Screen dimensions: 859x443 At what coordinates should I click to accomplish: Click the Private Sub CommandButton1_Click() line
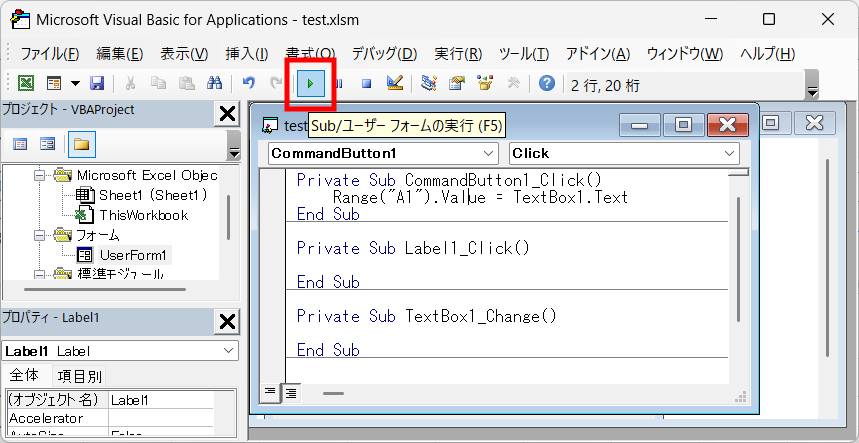pos(449,180)
